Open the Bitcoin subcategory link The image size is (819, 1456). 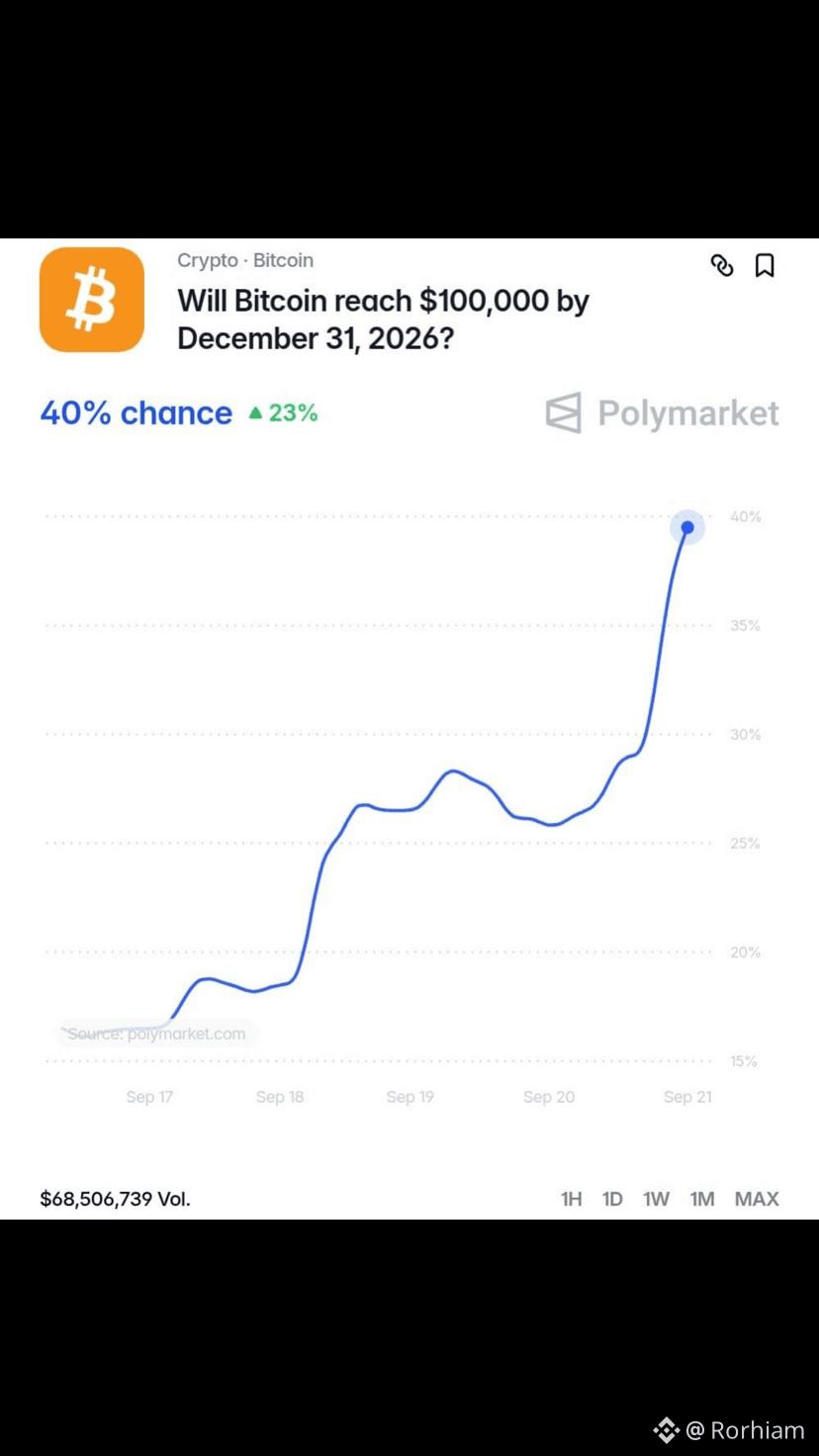coord(283,260)
